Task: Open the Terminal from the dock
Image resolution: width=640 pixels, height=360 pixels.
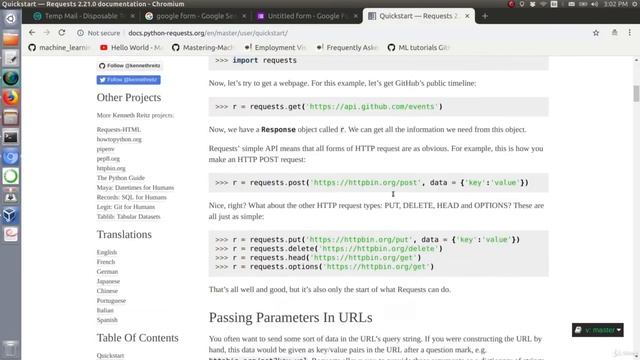Action: 11,137
